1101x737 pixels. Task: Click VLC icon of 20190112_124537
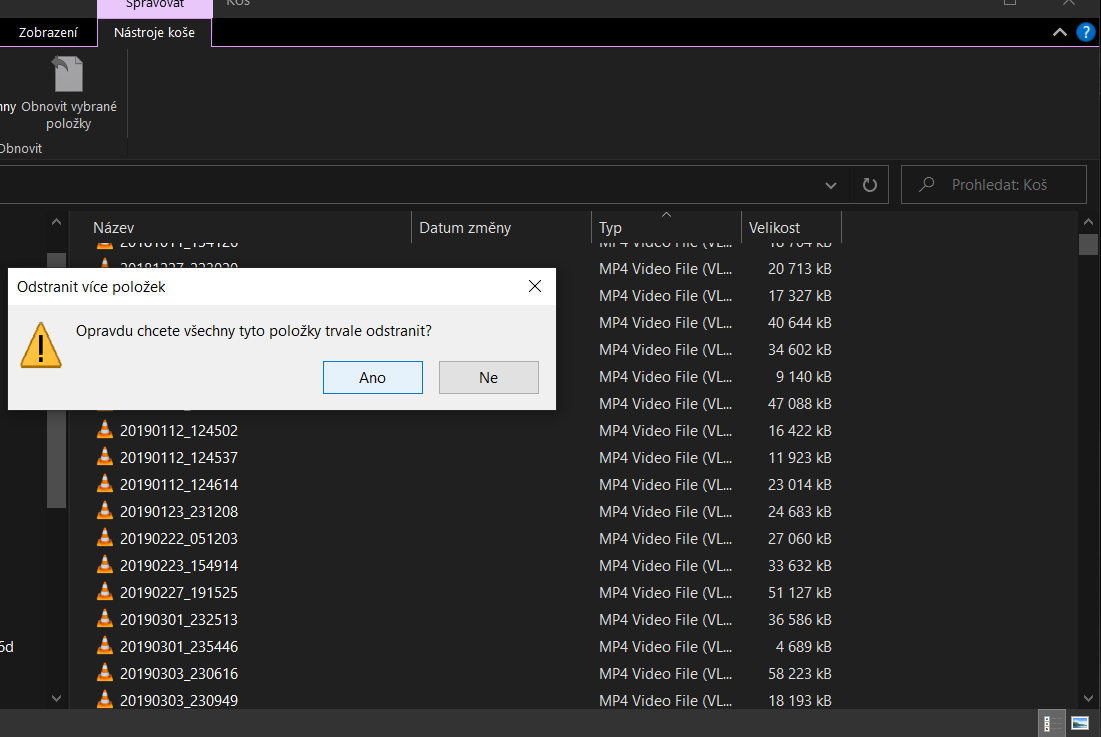[x=105, y=457]
